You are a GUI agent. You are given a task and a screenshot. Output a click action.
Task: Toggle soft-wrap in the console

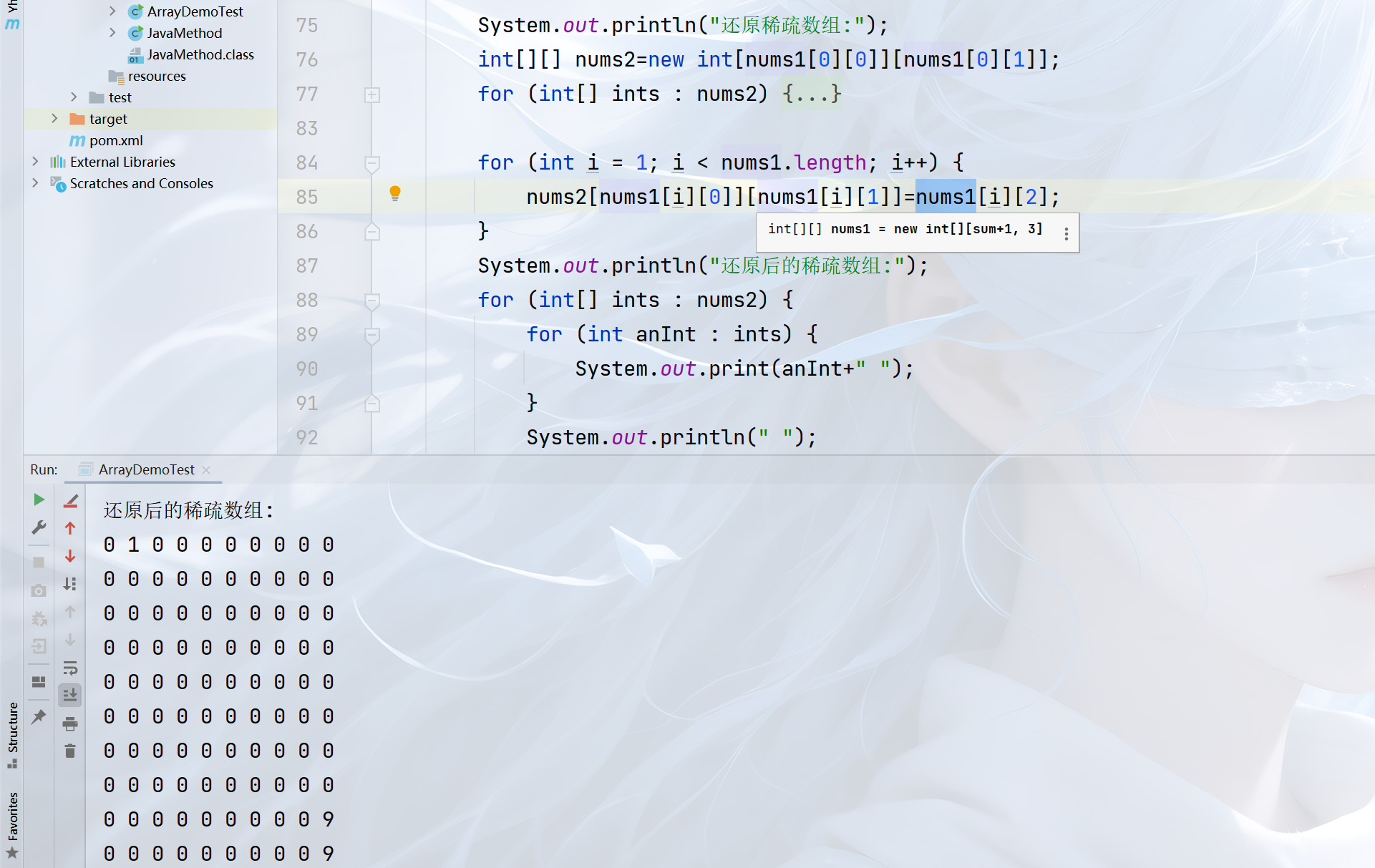click(70, 668)
